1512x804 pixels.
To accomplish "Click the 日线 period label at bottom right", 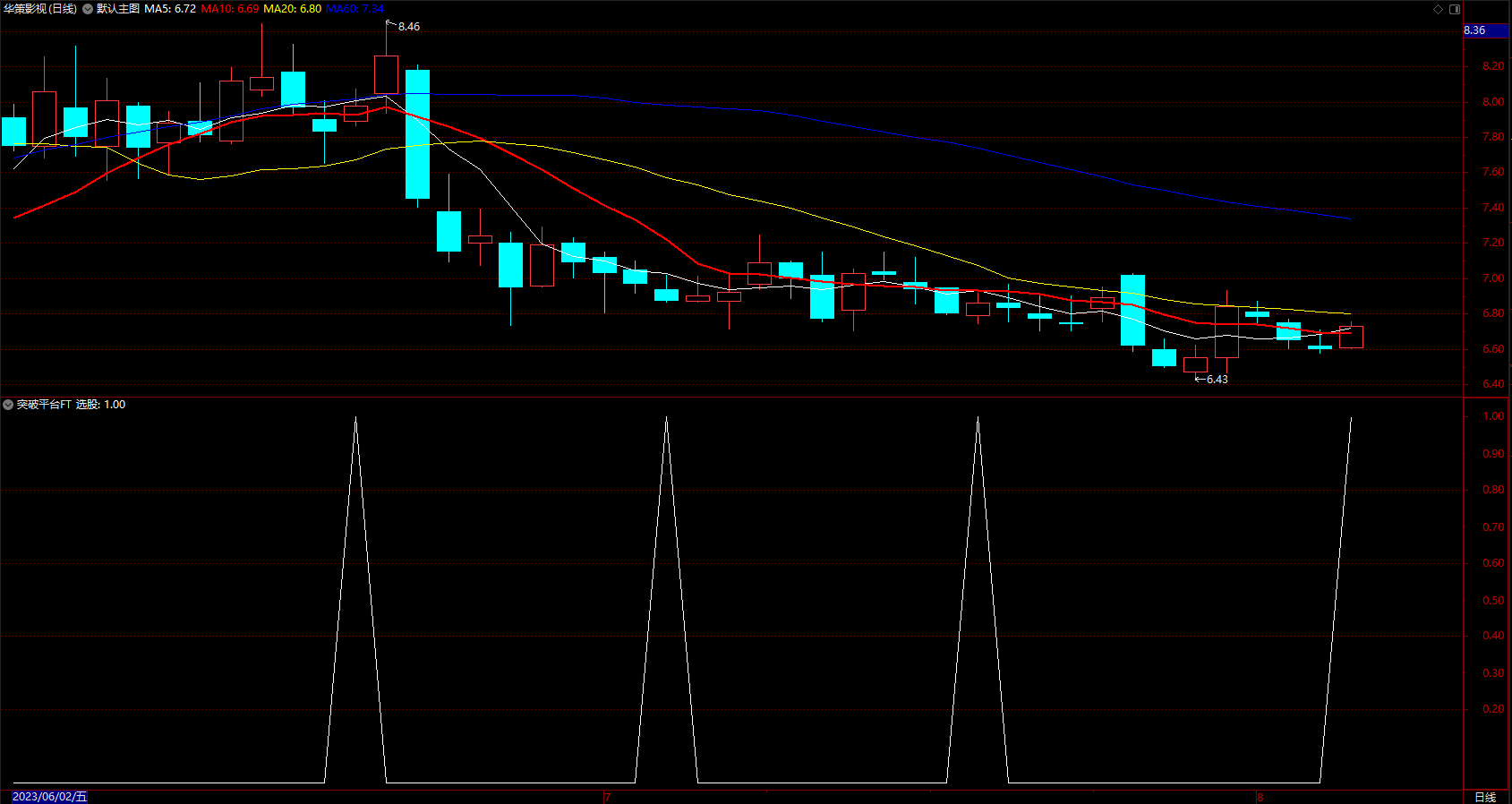I will point(1485,797).
